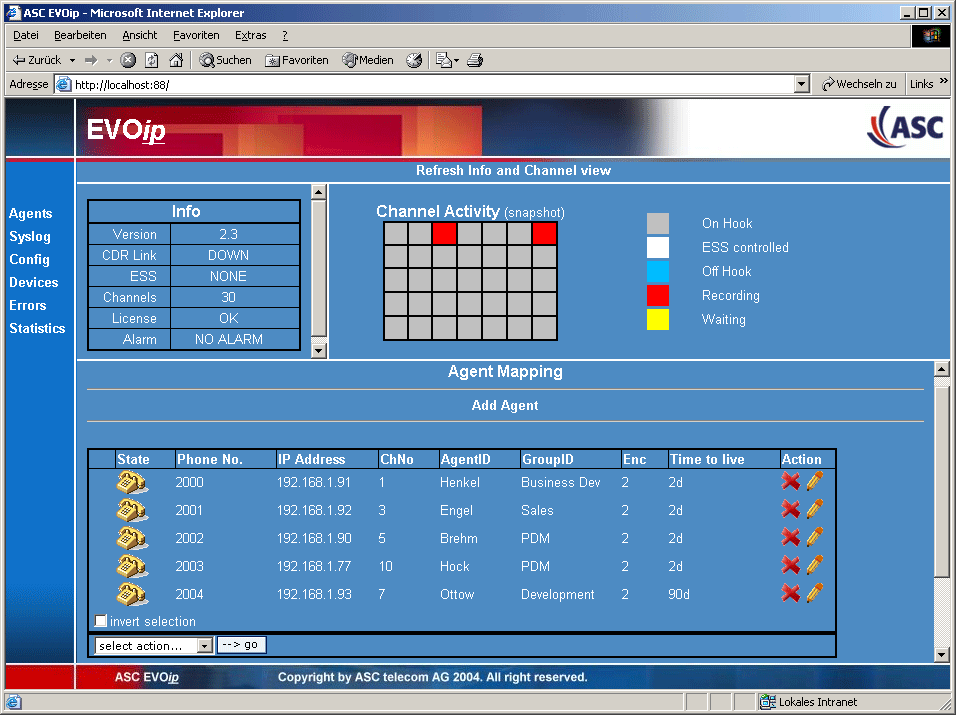
Task: Open the Favoriten menu
Action: pos(196,35)
